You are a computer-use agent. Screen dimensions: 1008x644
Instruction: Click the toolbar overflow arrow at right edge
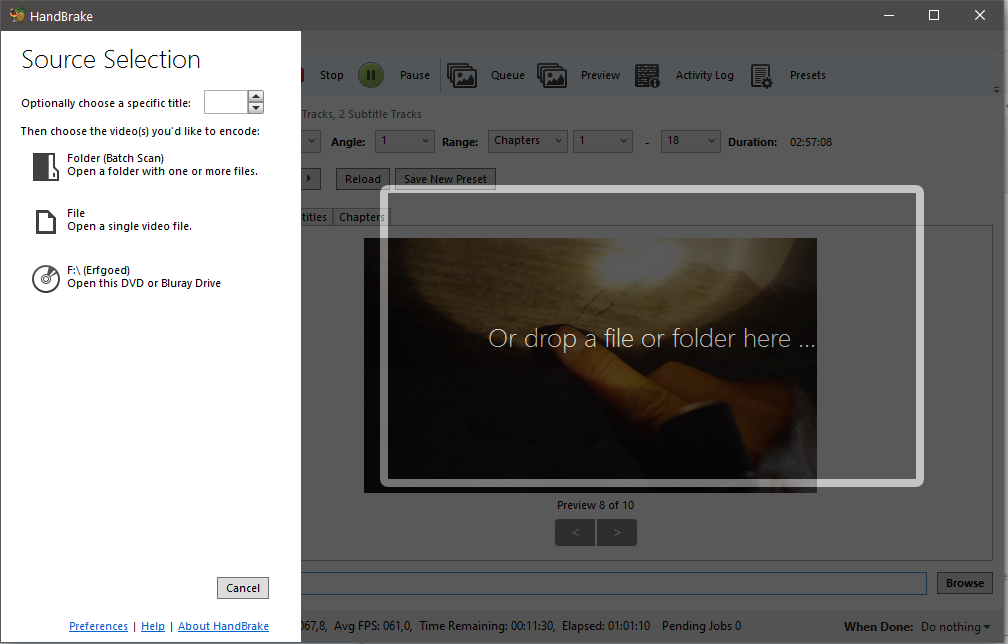[x=996, y=91]
